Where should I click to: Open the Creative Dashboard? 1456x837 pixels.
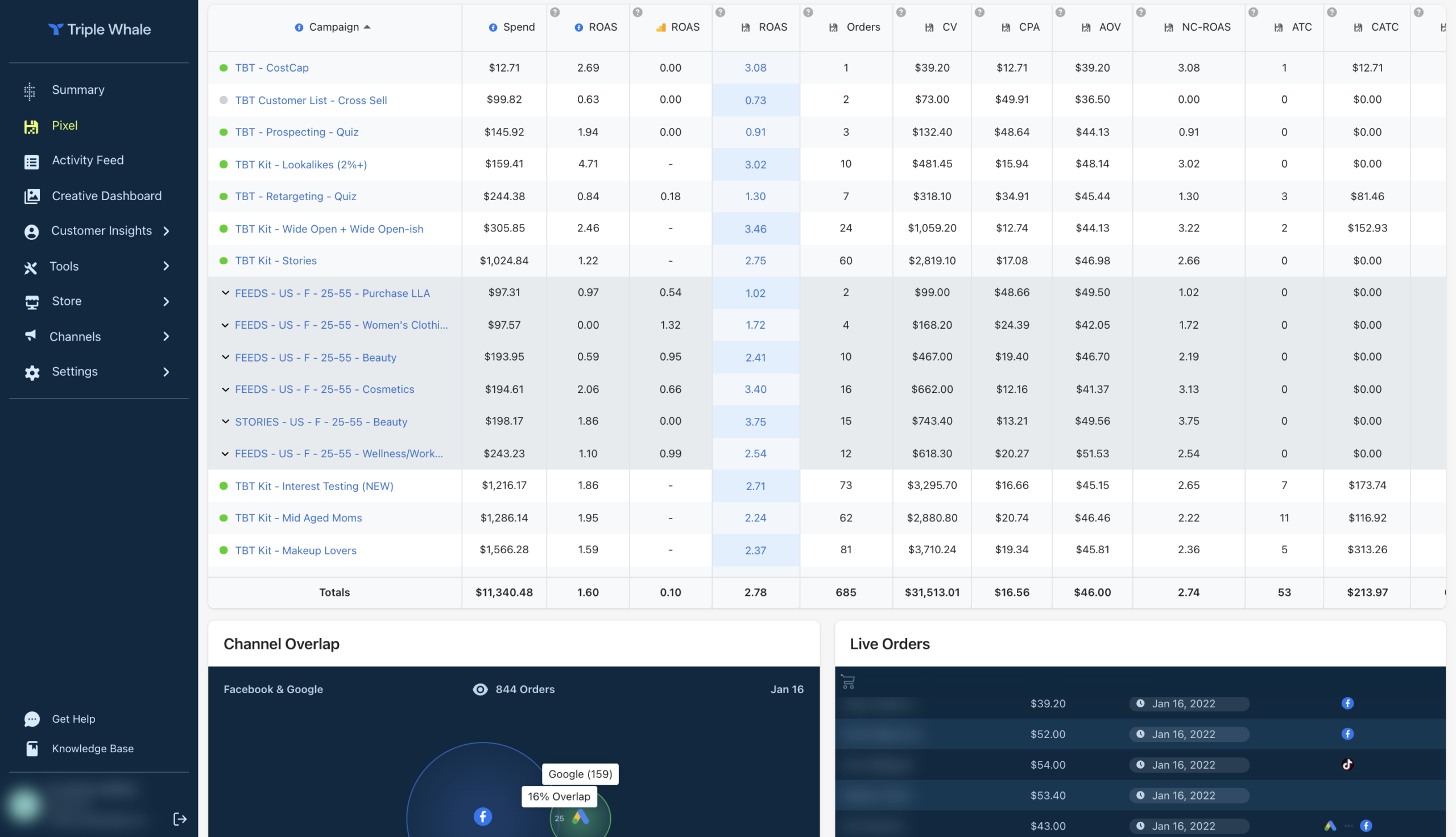click(106, 196)
